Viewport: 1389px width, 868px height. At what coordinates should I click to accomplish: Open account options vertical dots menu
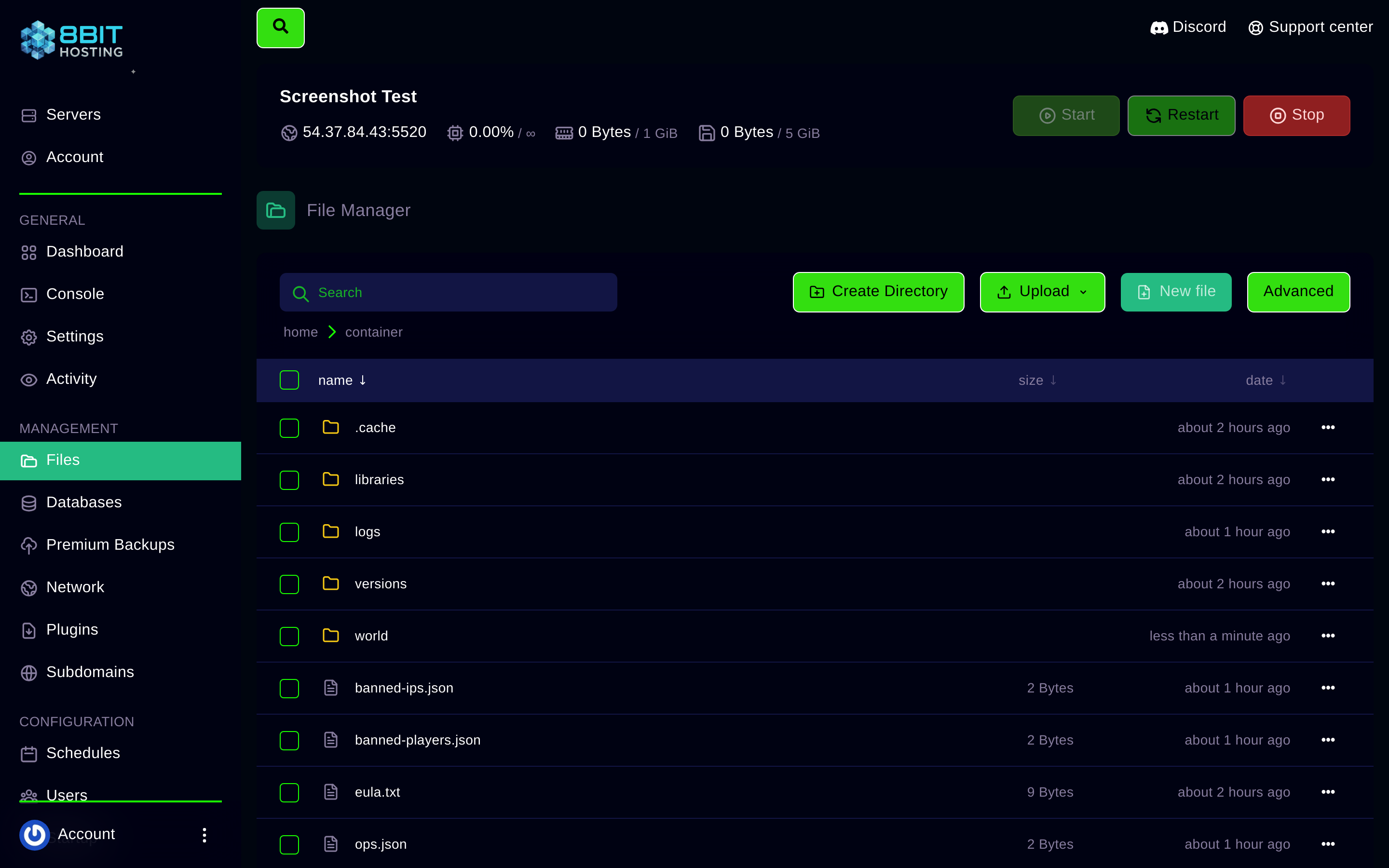pyautogui.click(x=204, y=835)
